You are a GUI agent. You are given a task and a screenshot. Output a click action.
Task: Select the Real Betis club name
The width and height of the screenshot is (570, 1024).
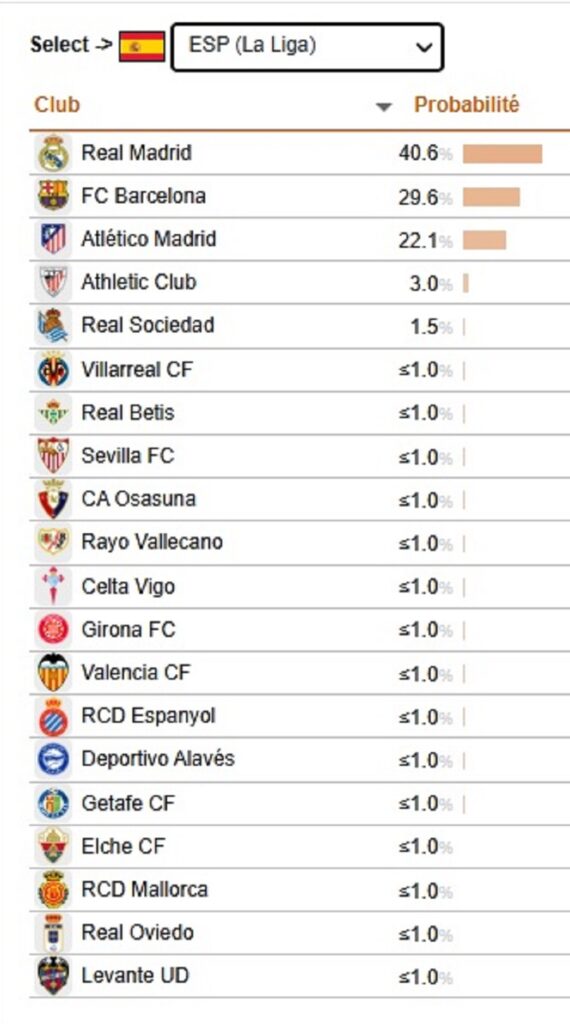click(128, 413)
